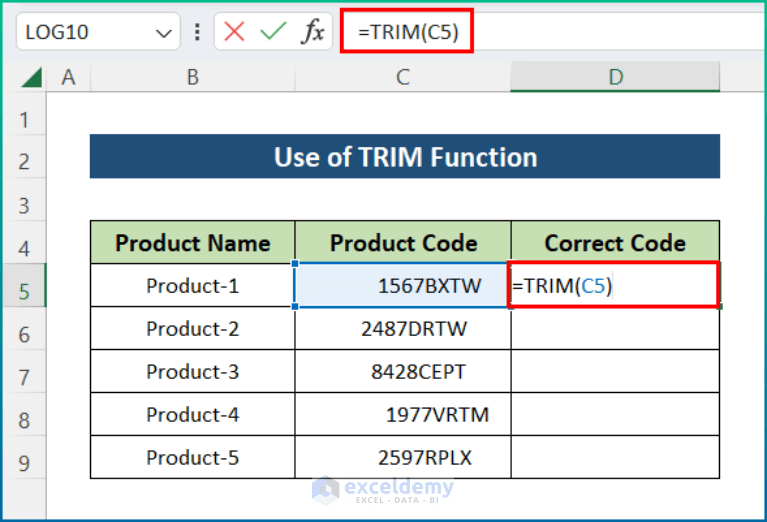This screenshot has width=767, height=522.
Task: Select the Product-1 cell
Action: coord(193,286)
